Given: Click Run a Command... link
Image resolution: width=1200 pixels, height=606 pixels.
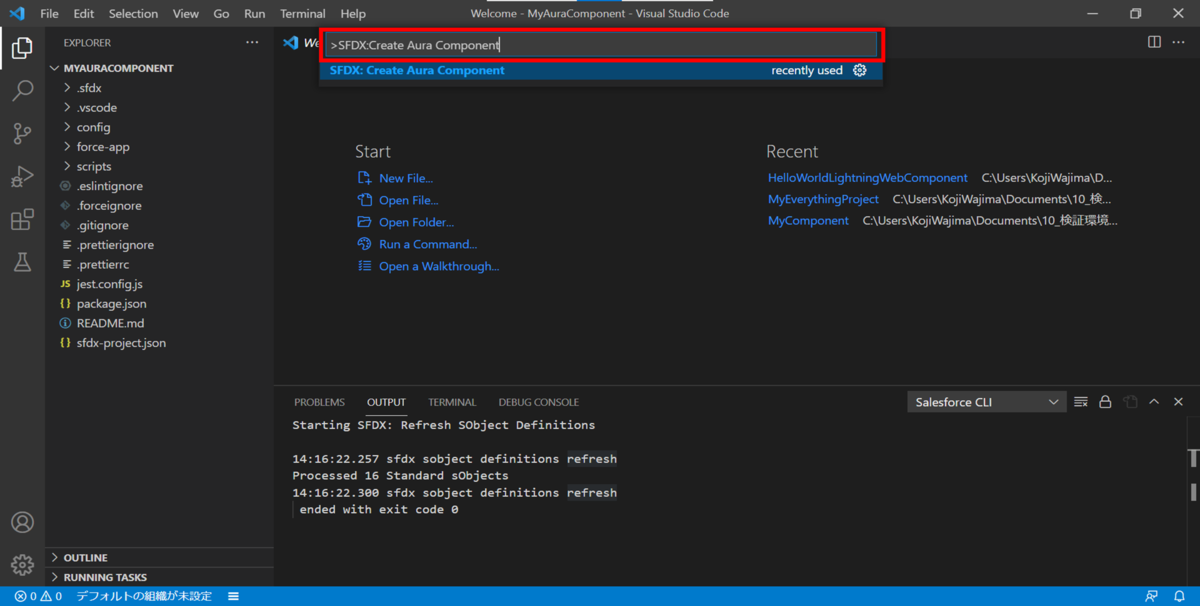Looking at the screenshot, I should [428, 244].
